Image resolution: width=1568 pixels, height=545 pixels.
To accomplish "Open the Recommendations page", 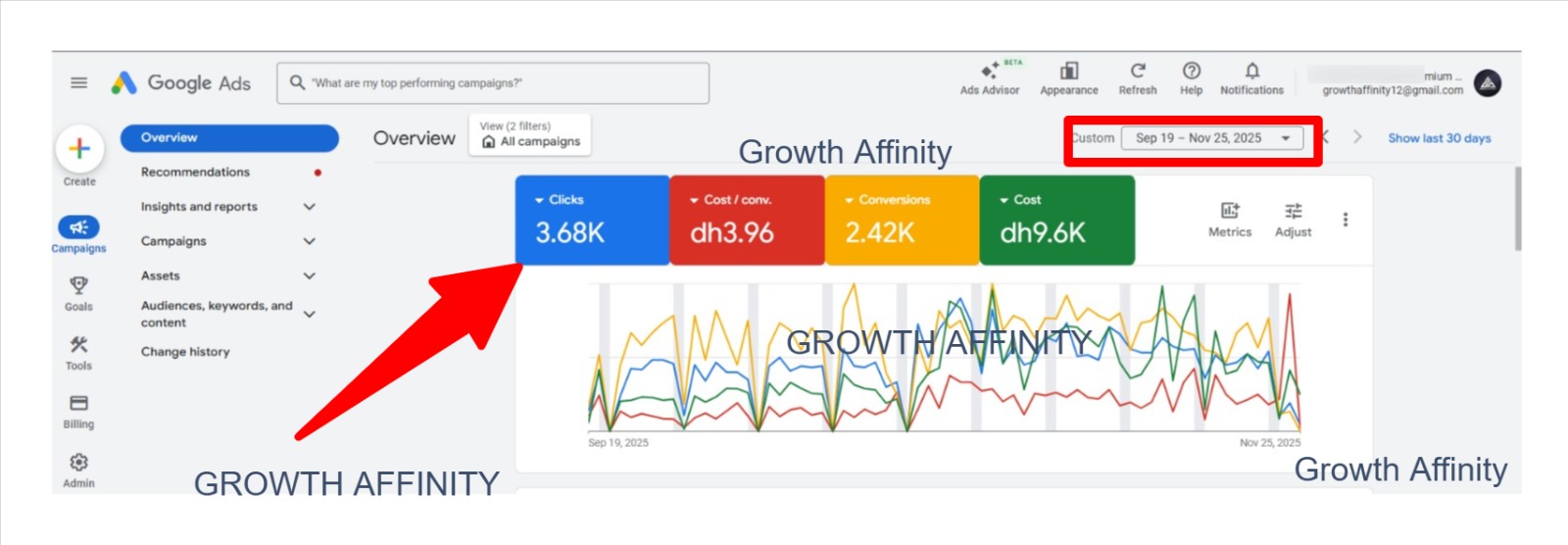I will click(195, 173).
